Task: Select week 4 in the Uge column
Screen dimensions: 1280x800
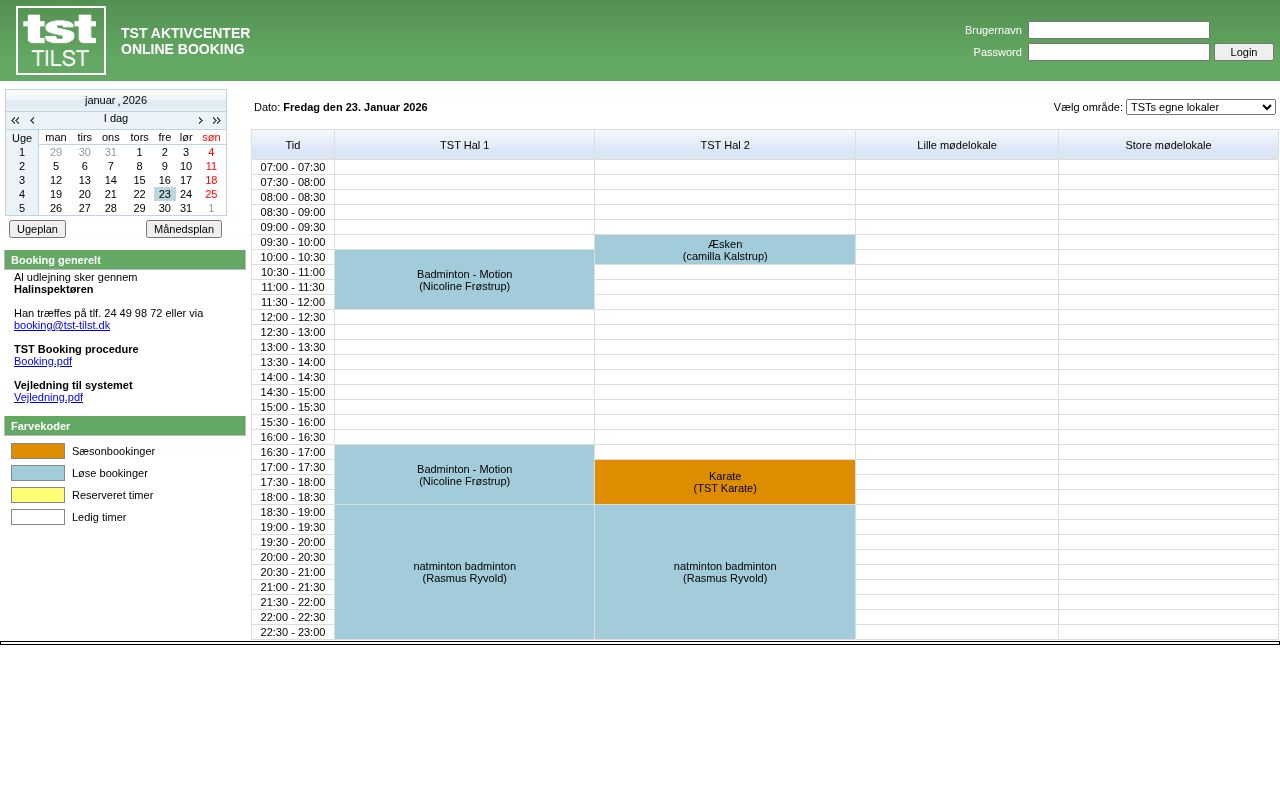Action: [x=22, y=194]
